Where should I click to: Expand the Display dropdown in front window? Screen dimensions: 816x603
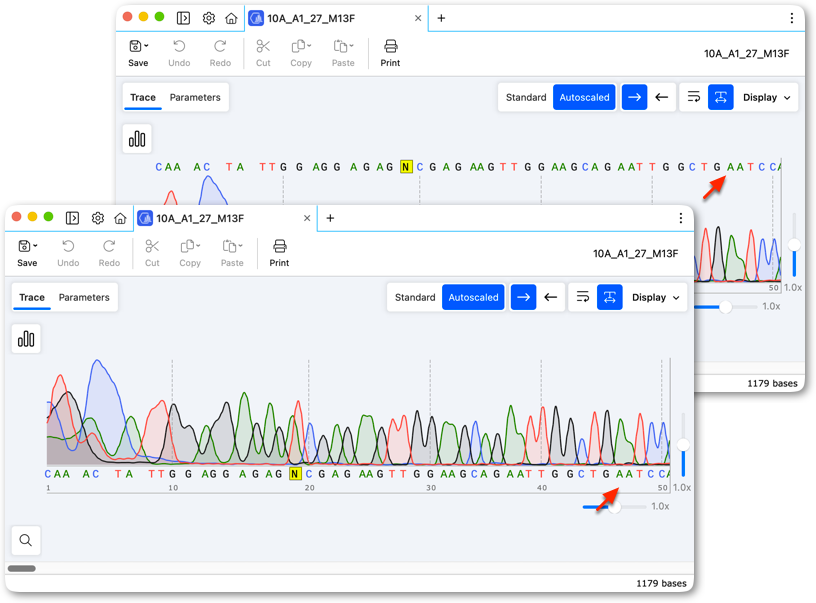coord(656,298)
